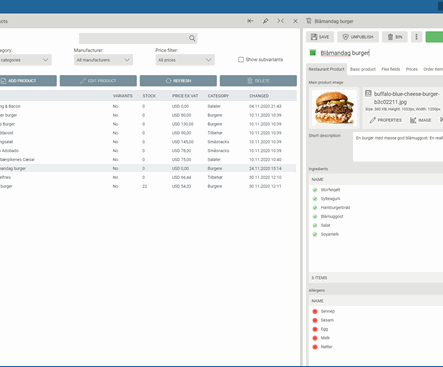Open the Flex fields tab
Screen dimensions: 443x367
click(x=391, y=69)
